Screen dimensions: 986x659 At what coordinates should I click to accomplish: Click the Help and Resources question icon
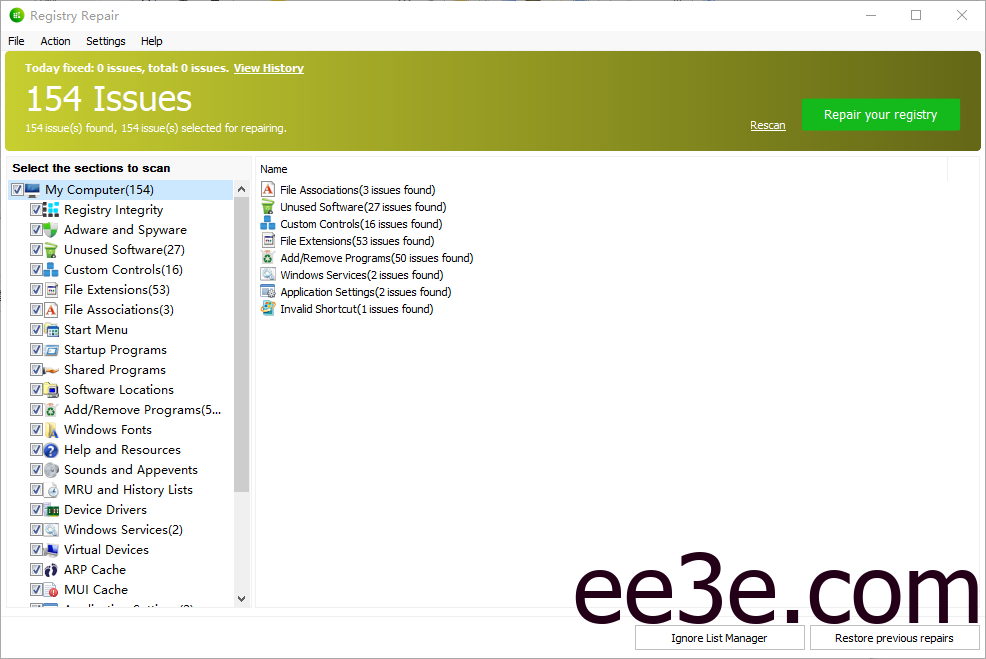coord(51,450)
